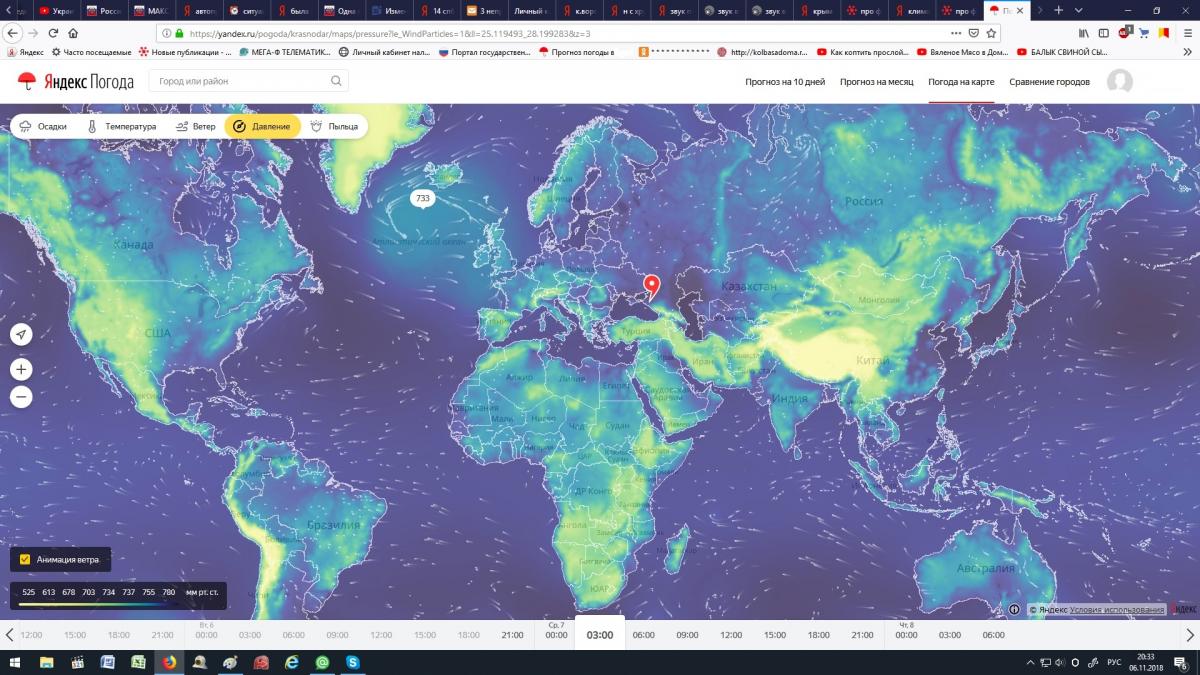Open the notification center icon
Viewport: 1200px width, 675px height.
coord(1180,662)
